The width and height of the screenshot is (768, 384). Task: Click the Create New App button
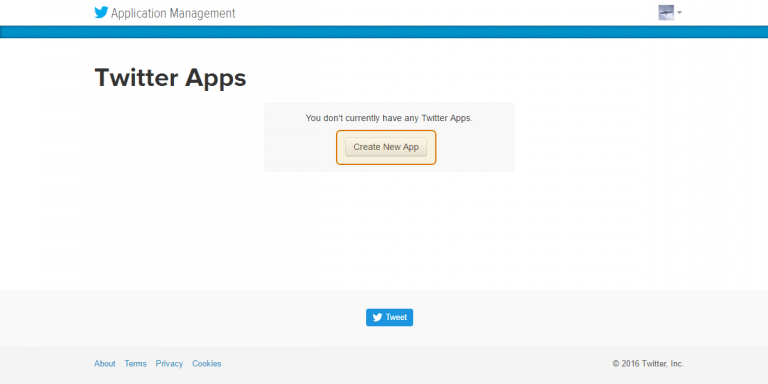click(386, 147)
